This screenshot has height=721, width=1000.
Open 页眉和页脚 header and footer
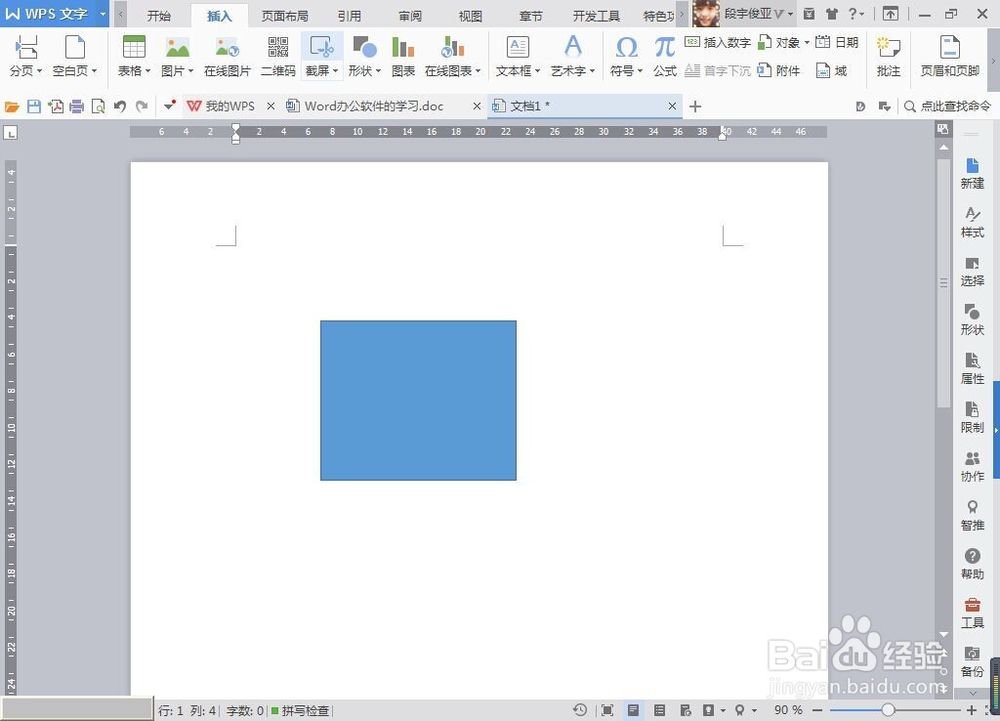(950, 55)
